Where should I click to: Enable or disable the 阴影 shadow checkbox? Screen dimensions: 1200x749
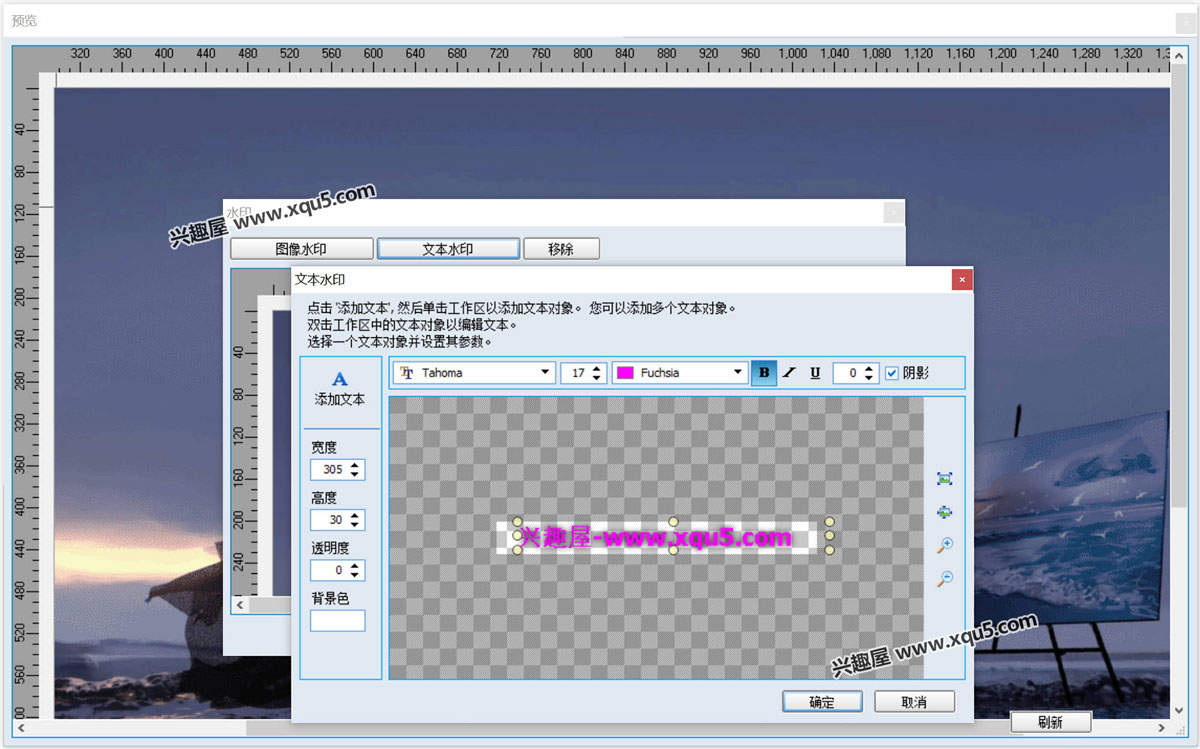[x=892, y=373]
